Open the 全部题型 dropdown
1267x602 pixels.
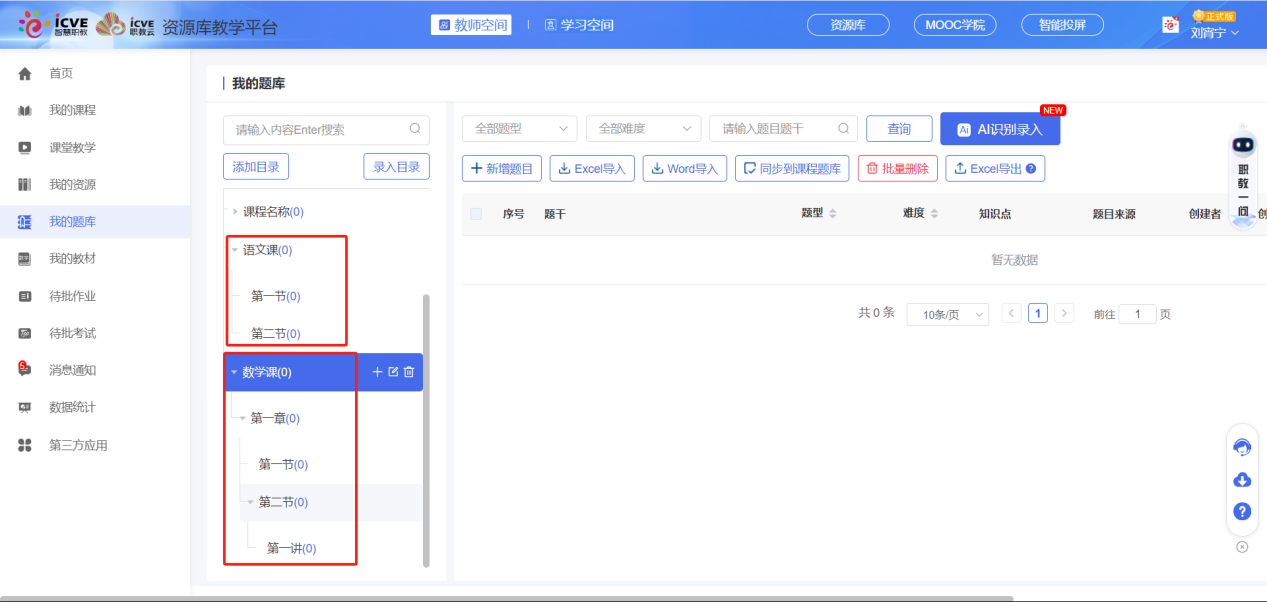click(x=519, y=128)
